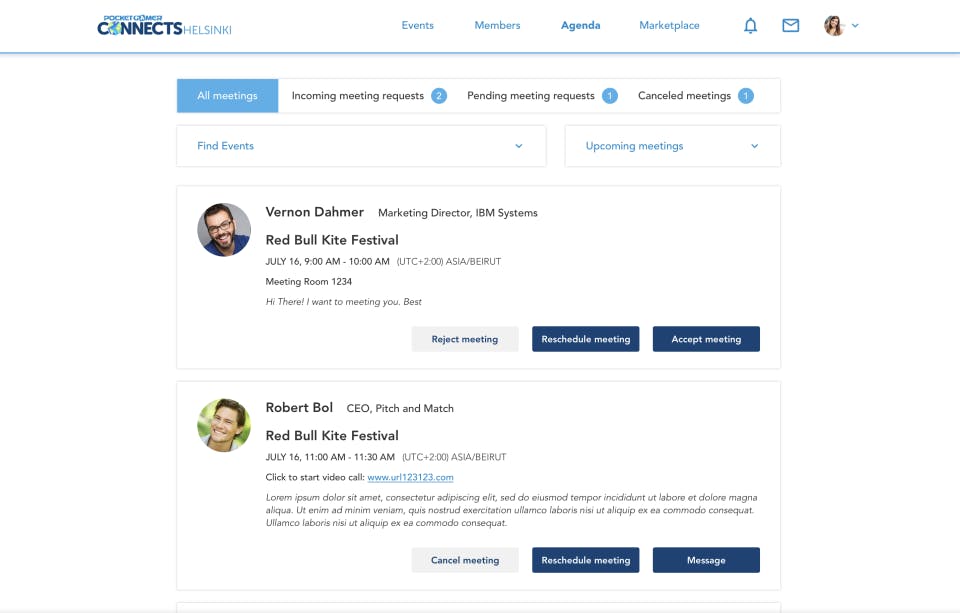Viewport: 960px width, 613px height.
Task: Open the Events menu item
Action: coord(418,25)
